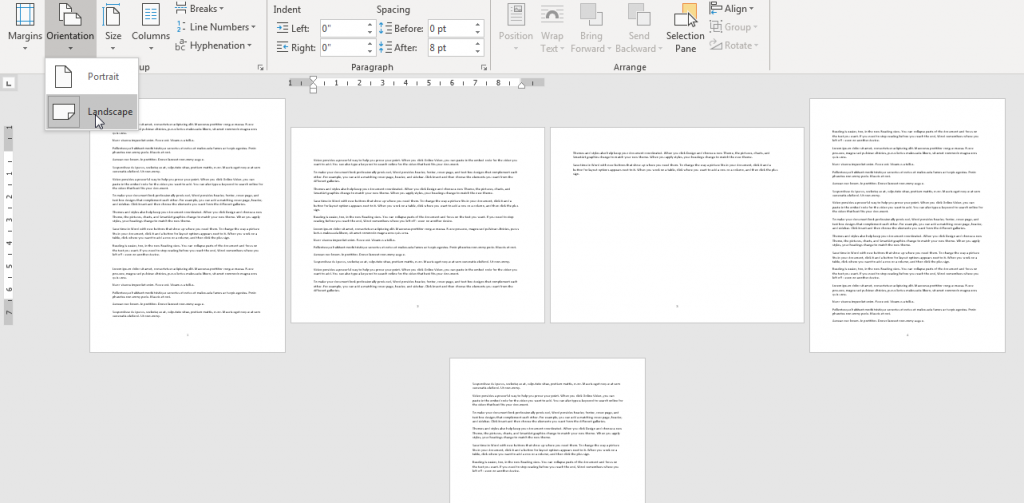Open the Align dropdown

pos(734,8)
